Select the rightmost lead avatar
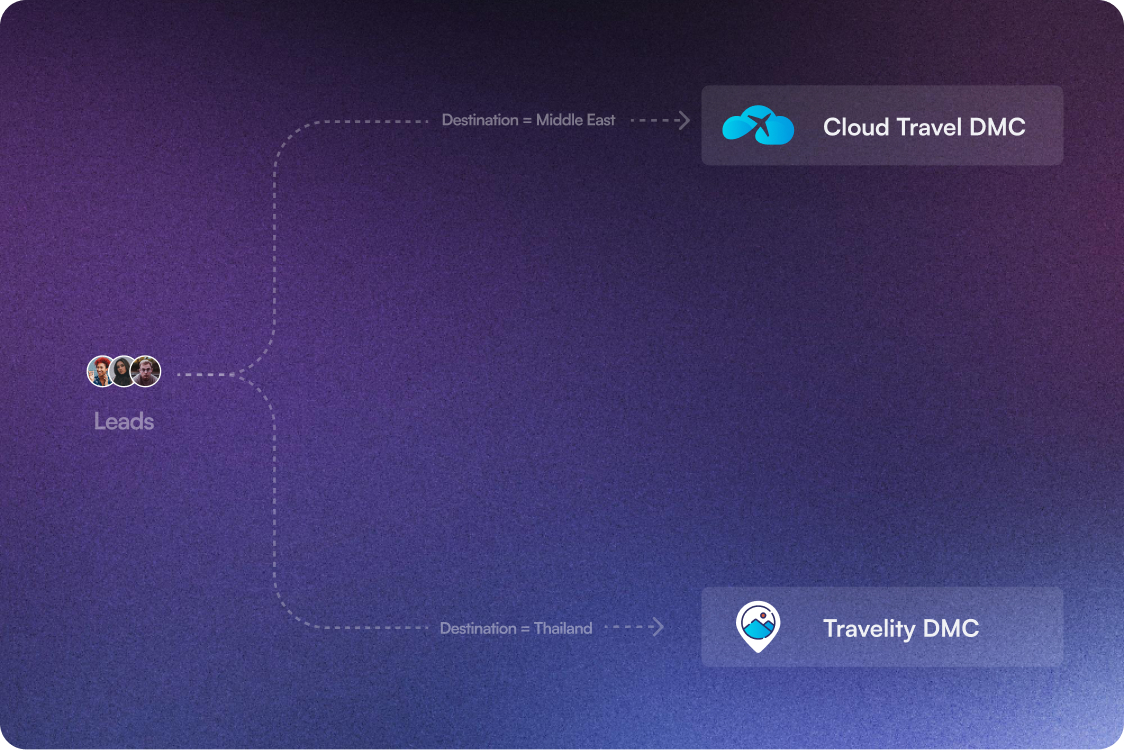This screenshot has height=750, width=1124. pos(146,371)
